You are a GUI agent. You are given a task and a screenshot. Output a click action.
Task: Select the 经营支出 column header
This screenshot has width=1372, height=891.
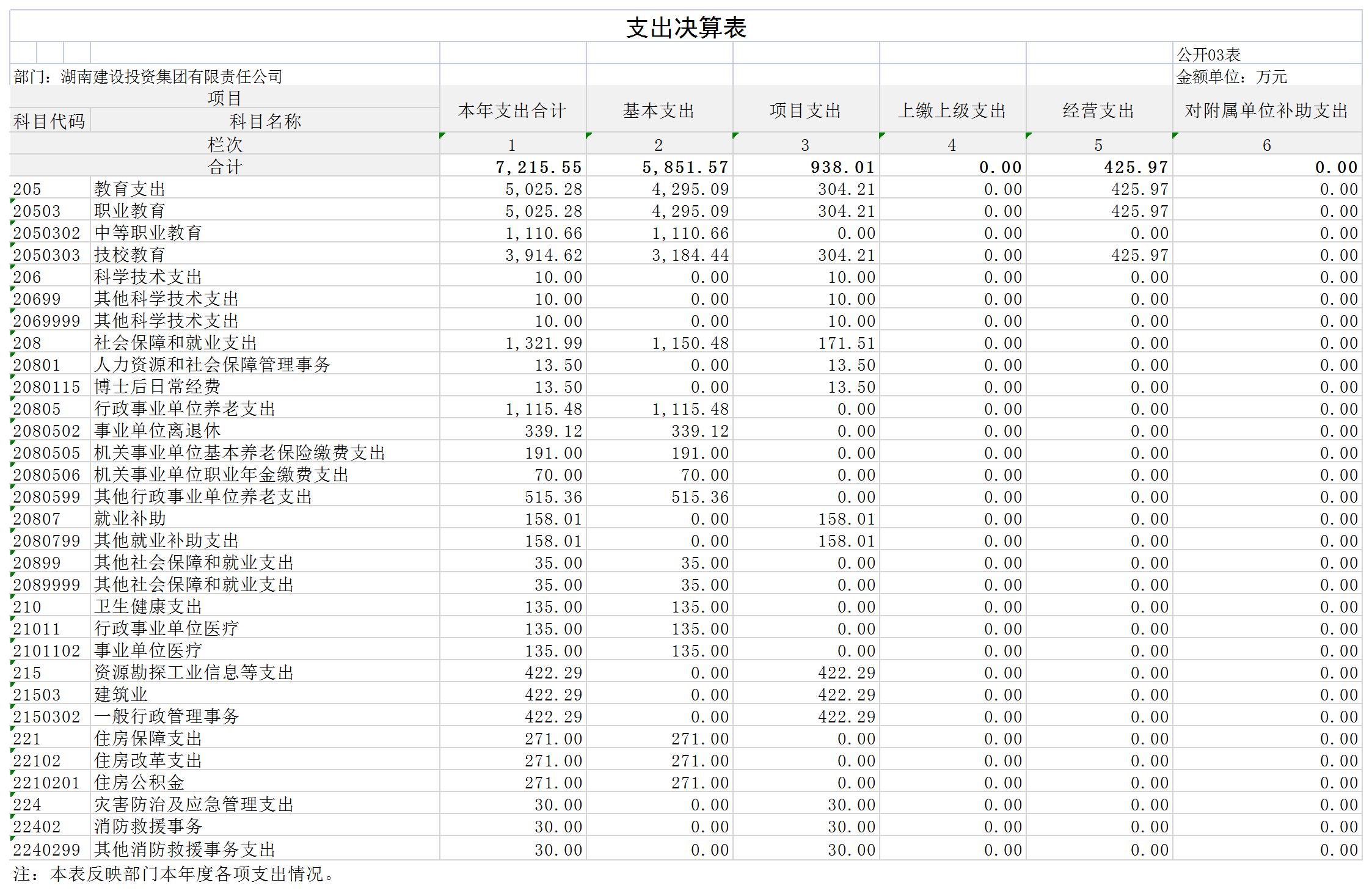pyautogui.click(x=1099, y=110)
